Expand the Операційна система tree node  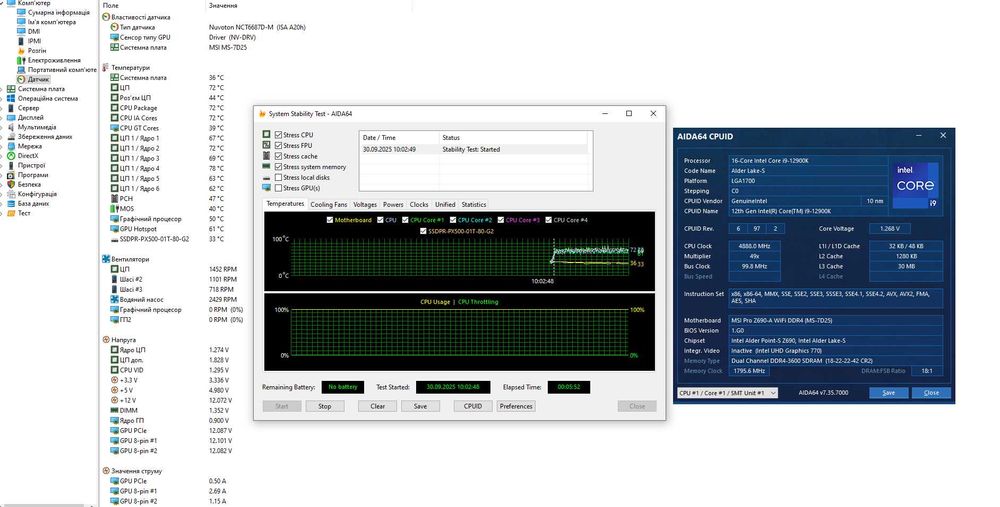coord(2,99)
